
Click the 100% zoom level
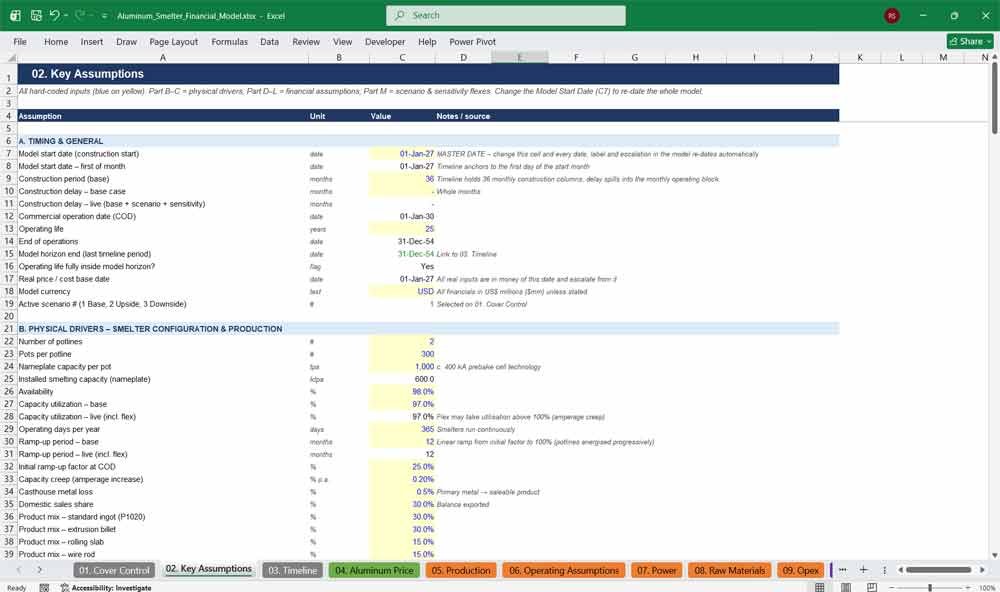[x=987, y=588]
